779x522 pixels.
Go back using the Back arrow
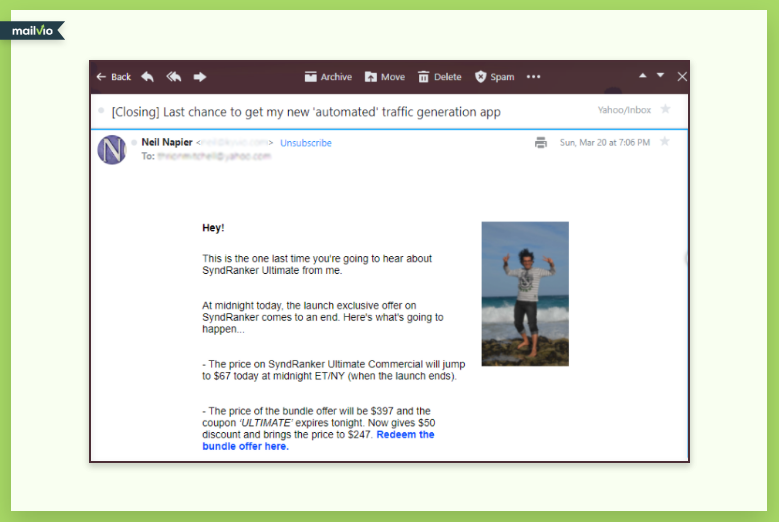113,77
